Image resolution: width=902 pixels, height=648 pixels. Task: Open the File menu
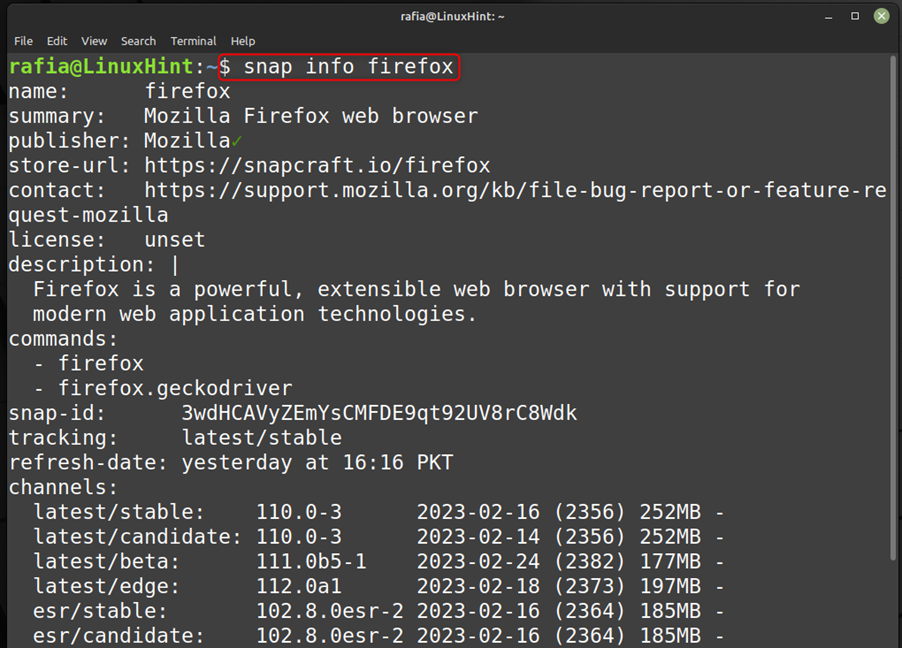(23, 41)
